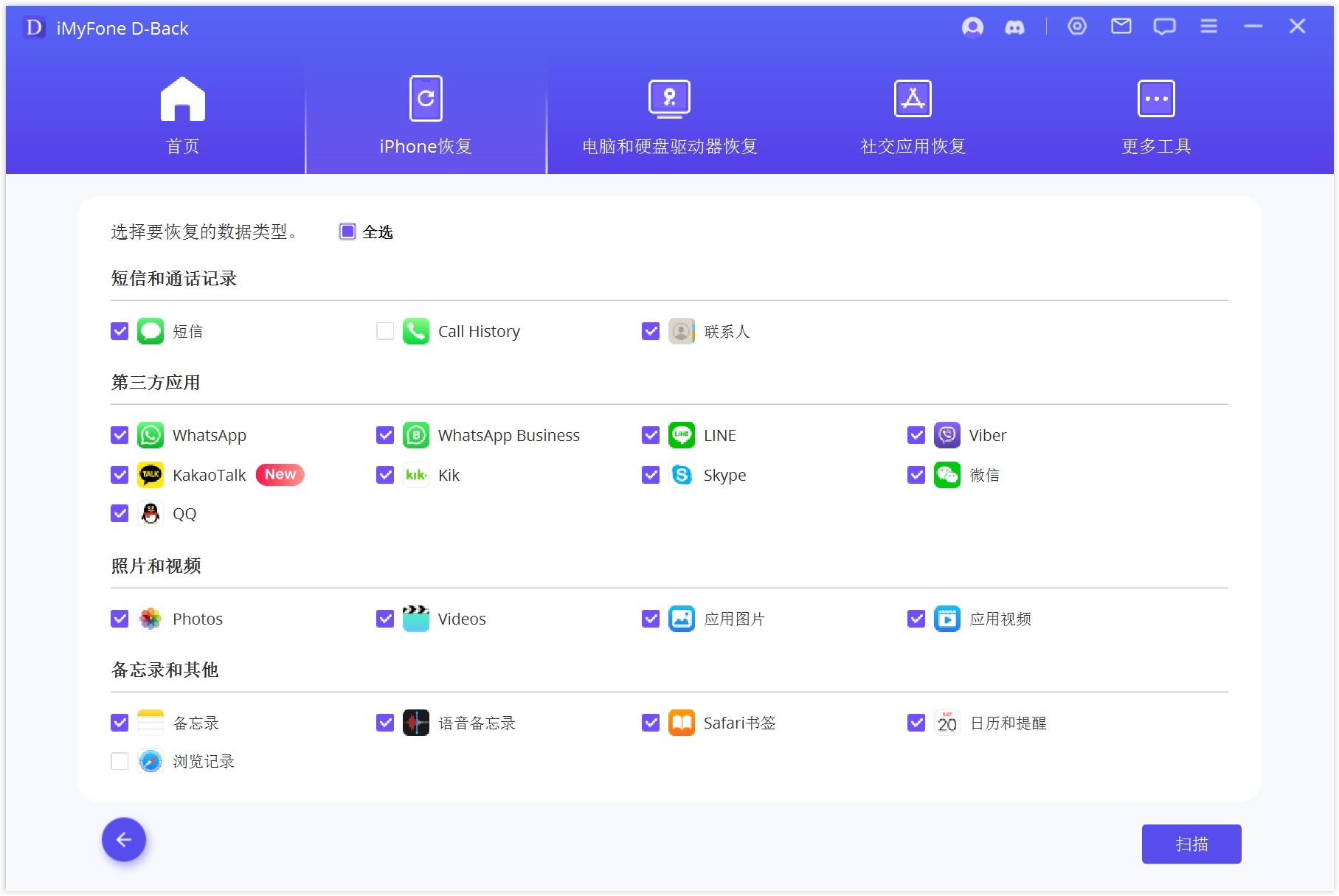
Task: Uncheck the 短信 checkbox
Action: click(x=120, y=331)
